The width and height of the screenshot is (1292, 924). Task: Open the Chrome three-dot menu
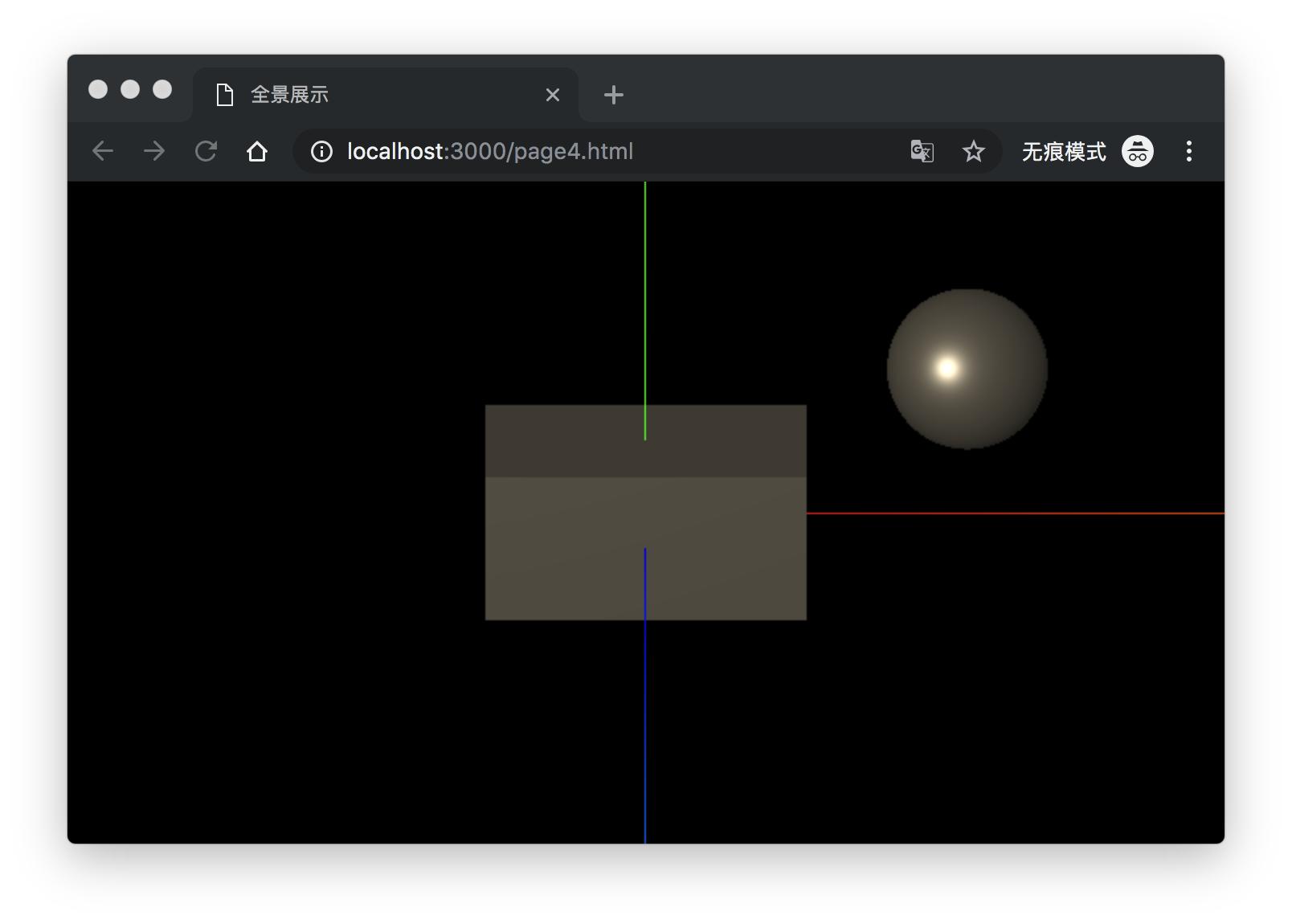(x=1188, y=151)
